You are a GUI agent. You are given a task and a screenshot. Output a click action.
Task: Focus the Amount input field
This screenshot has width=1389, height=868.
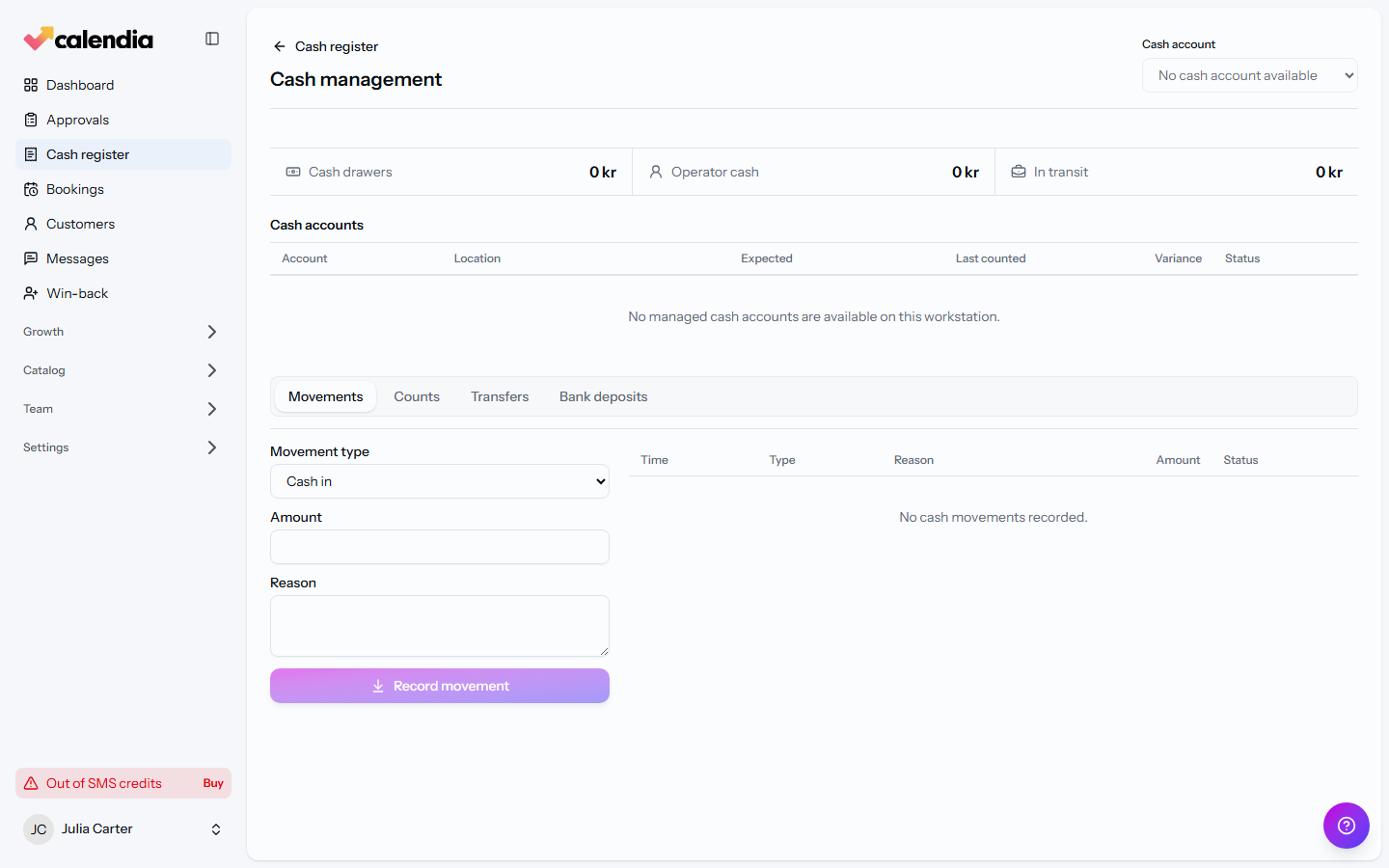coord(440,547)
